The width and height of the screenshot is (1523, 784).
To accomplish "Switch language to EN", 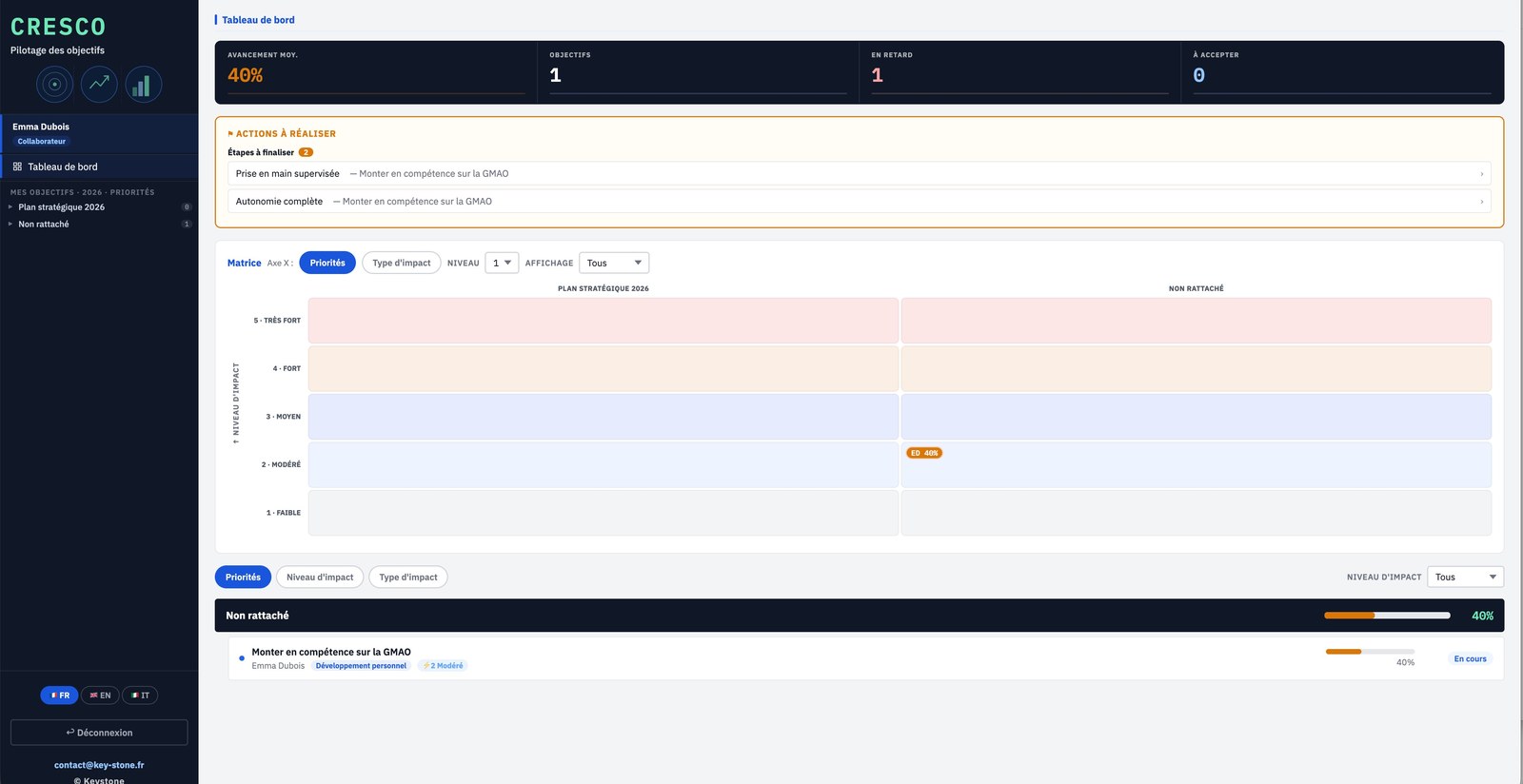I will [100, 696].
